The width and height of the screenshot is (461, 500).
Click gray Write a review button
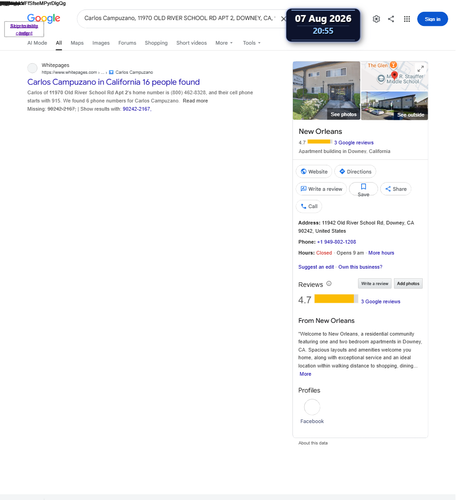point(375,284)
